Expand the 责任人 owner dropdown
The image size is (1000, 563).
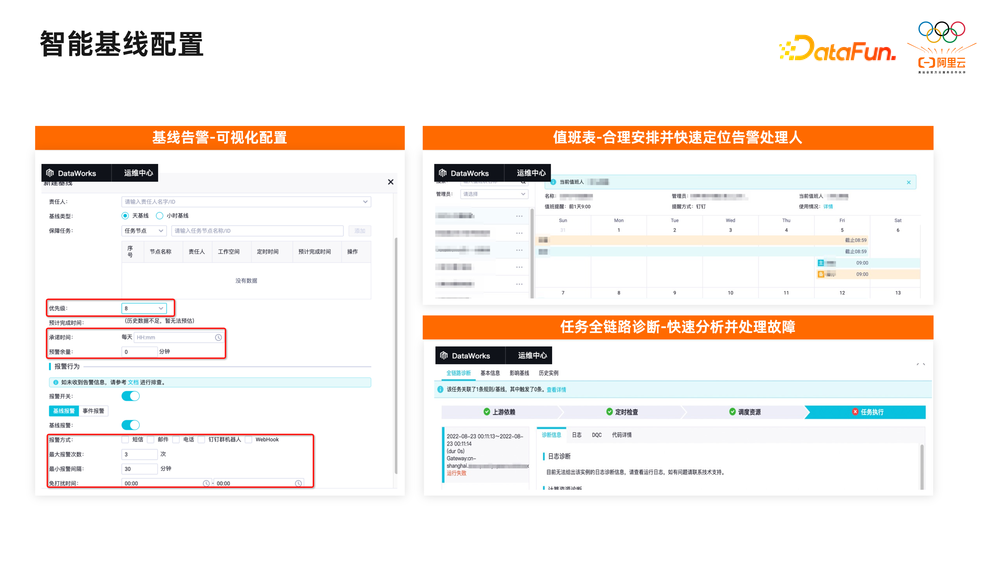coord(246,201)
